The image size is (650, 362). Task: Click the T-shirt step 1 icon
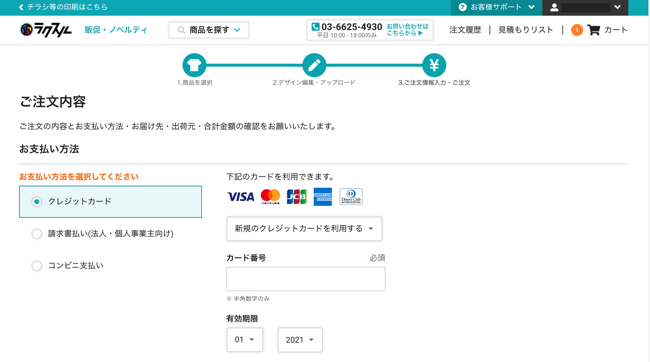(194, 65)
